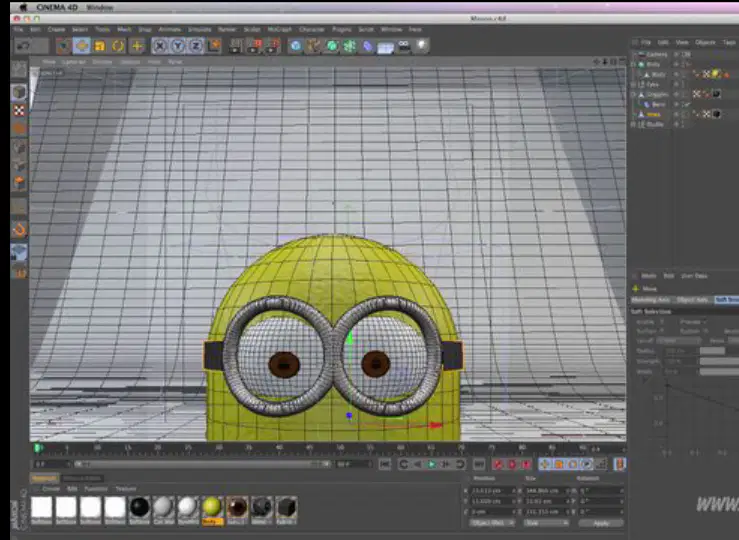Add a light from the toolbar
Screen dimensions: 739x540
(x=422, y=46)
